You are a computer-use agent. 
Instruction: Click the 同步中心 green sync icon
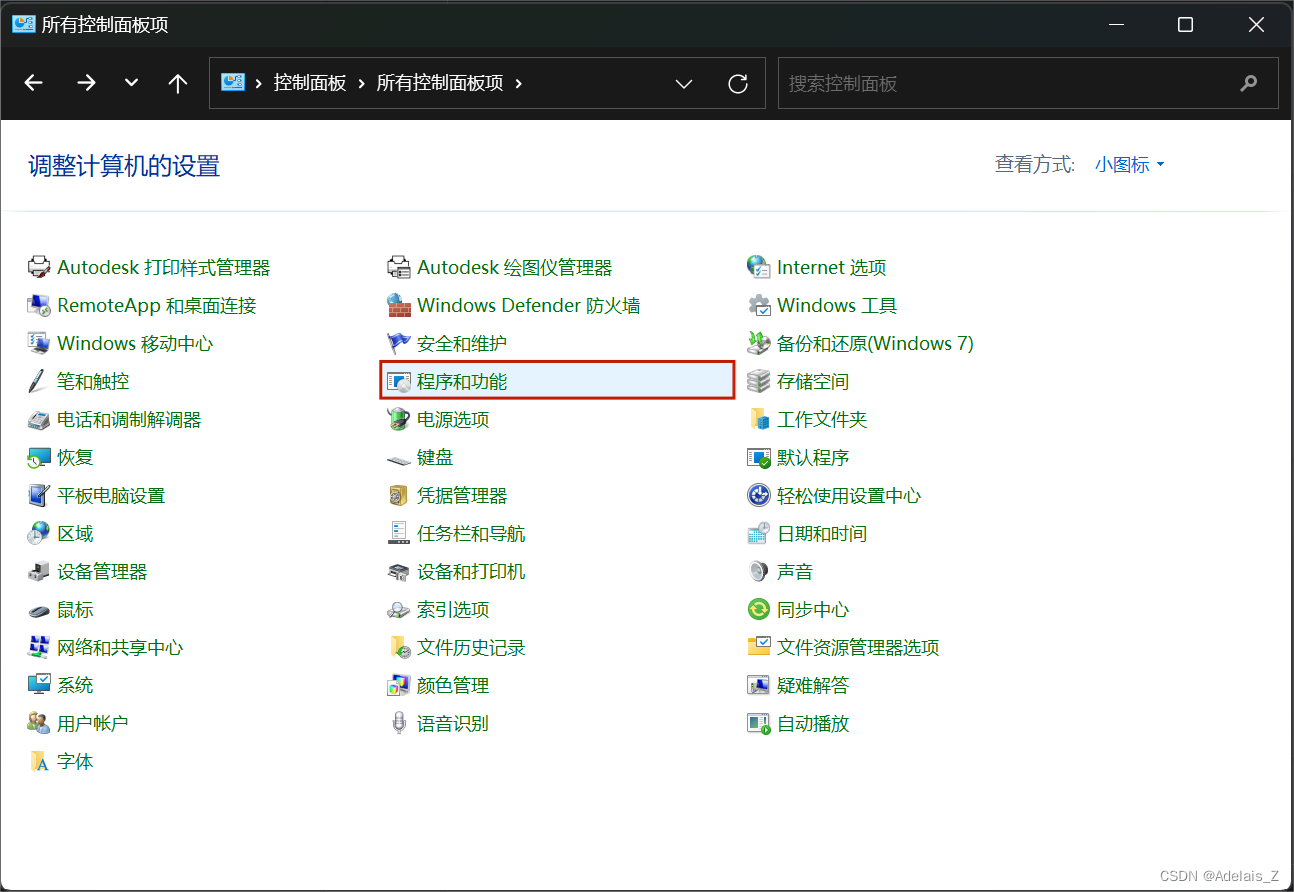point(759,609)
